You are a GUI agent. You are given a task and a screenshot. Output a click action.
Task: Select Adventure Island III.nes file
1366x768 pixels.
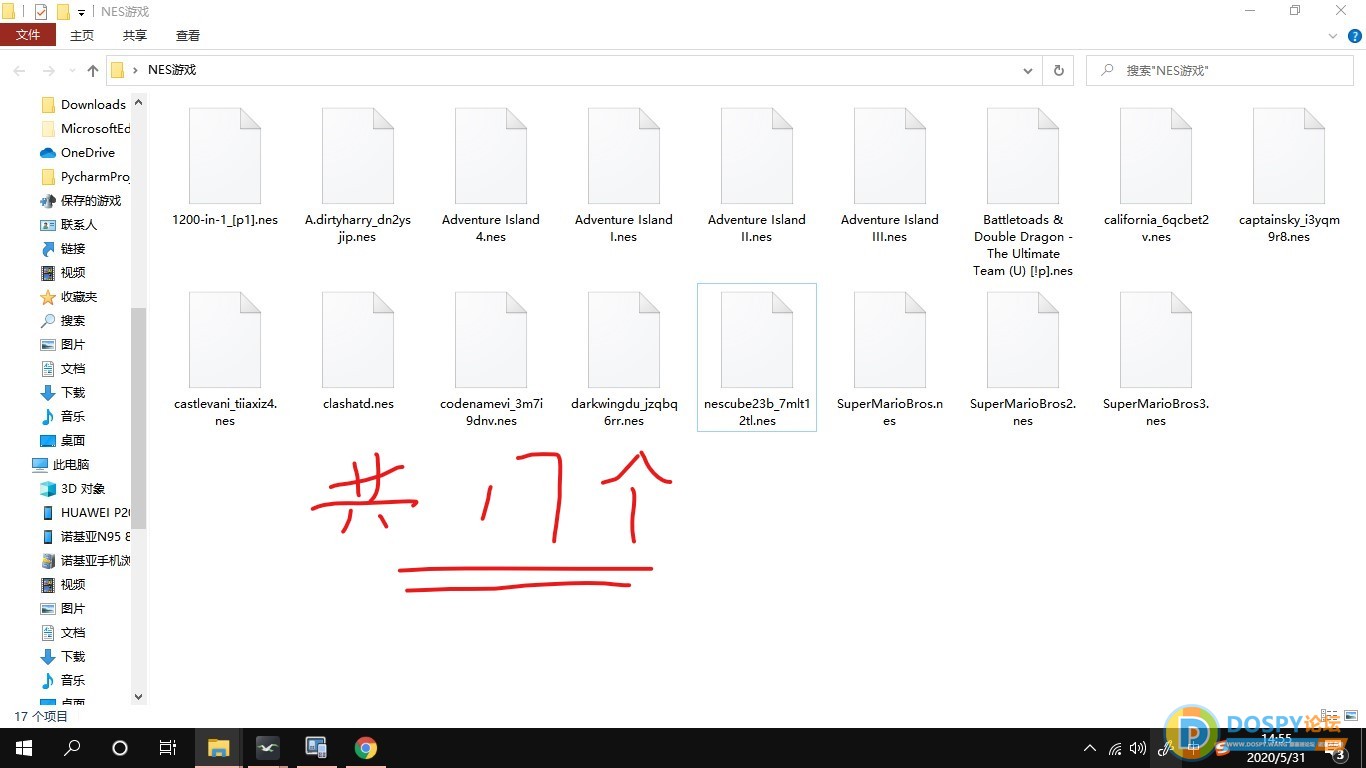coord(890,177)
